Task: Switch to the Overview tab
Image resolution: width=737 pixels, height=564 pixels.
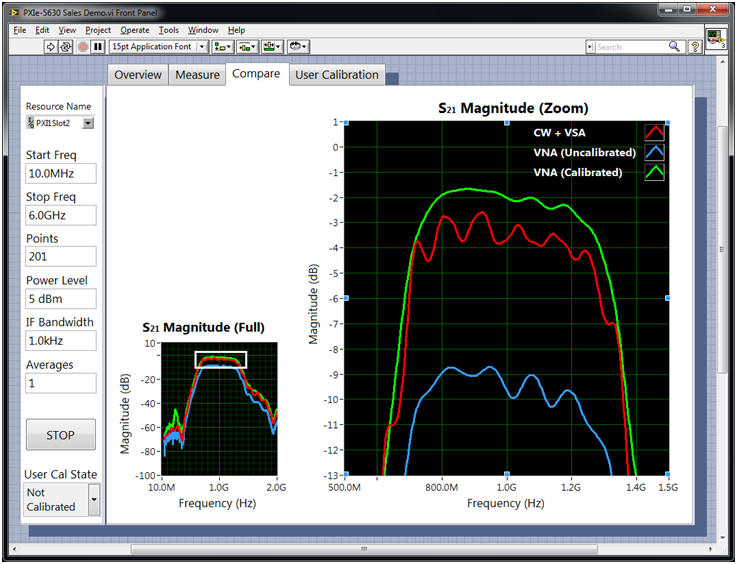Action: click(138, 75)
